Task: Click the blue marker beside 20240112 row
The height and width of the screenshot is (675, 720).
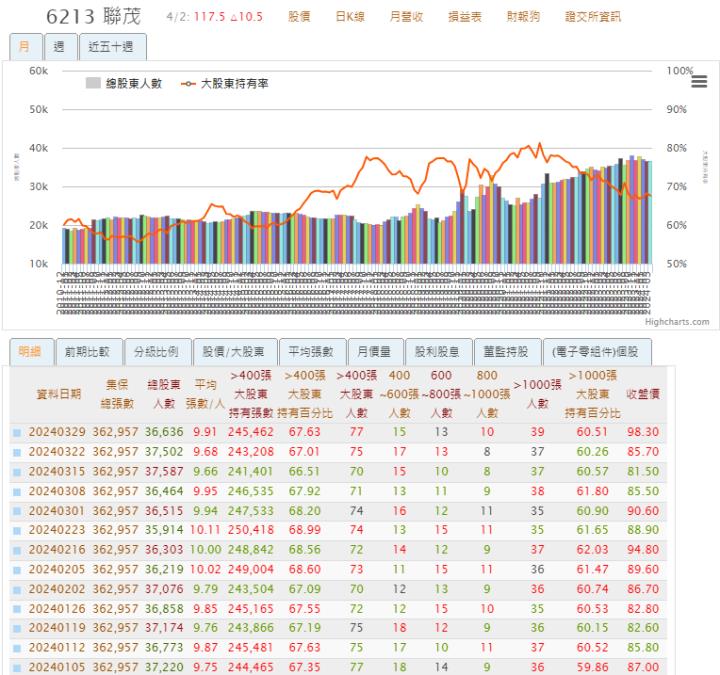Action: [17, 648]
